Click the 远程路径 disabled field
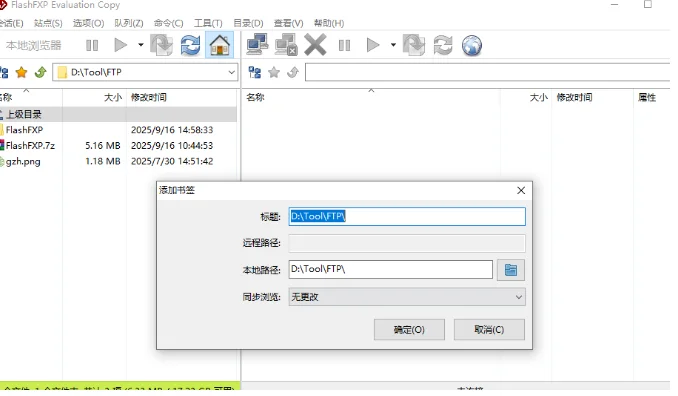The height and width of the screenshot is (396, 678). (x=407, y=243)
